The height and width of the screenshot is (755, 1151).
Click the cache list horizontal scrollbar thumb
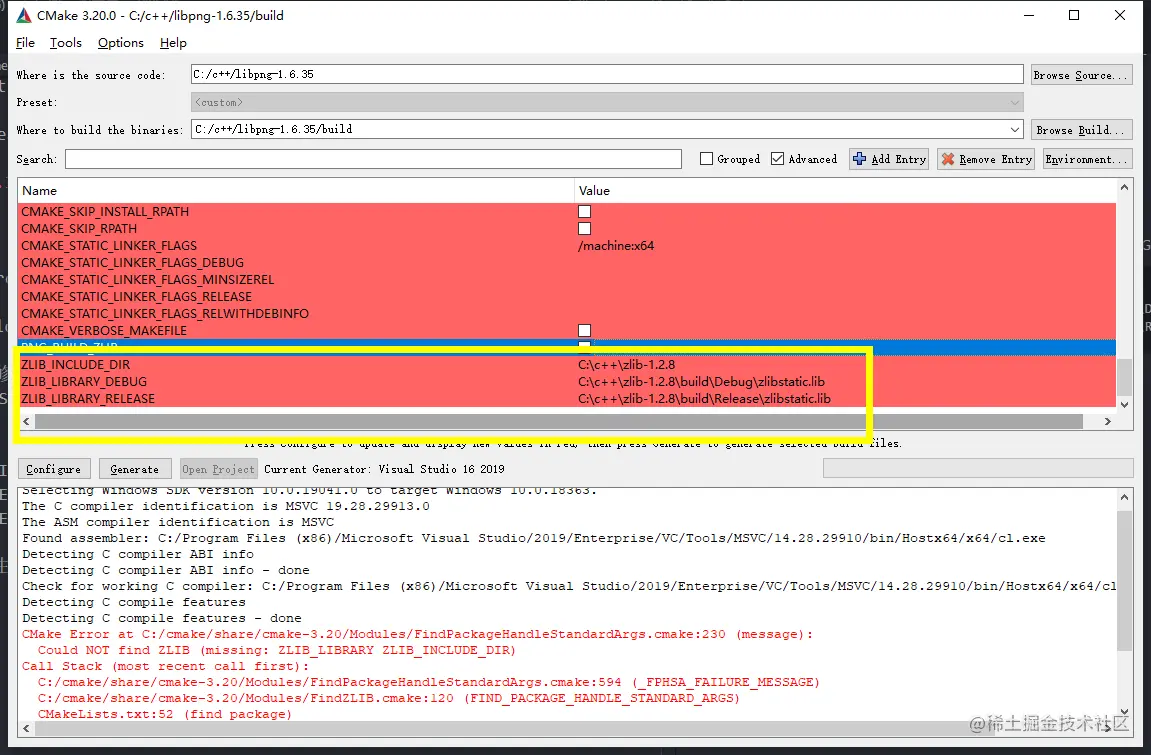tap(559, 421)
